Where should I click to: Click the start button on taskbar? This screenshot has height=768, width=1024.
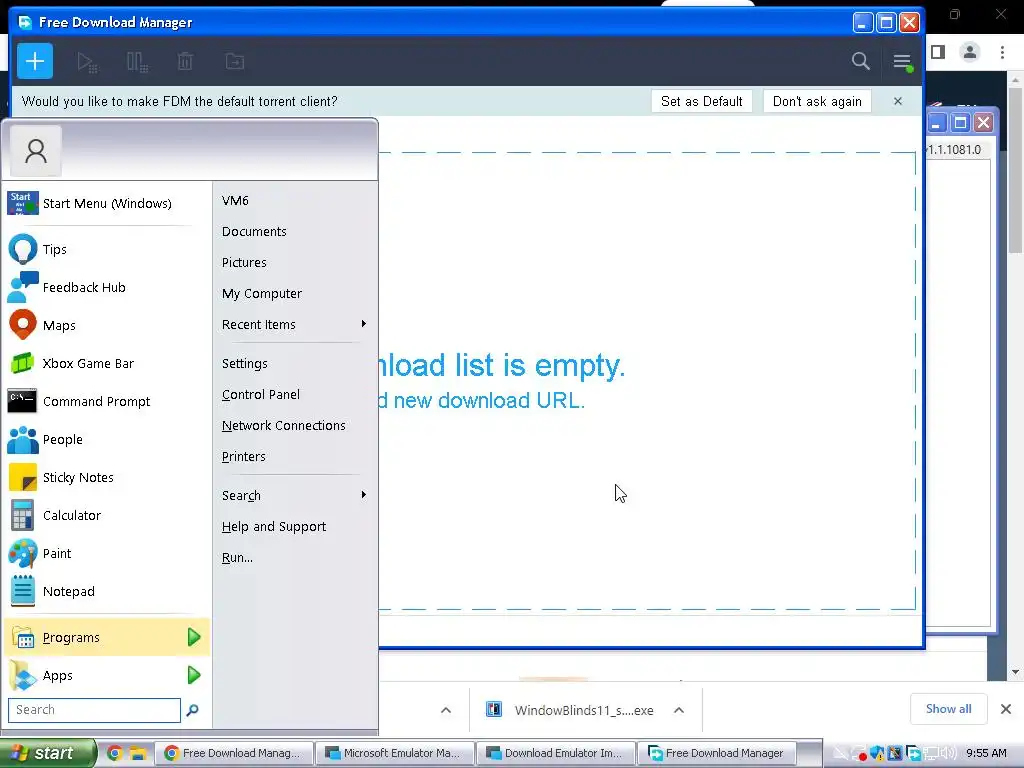[x=48, y=753]
